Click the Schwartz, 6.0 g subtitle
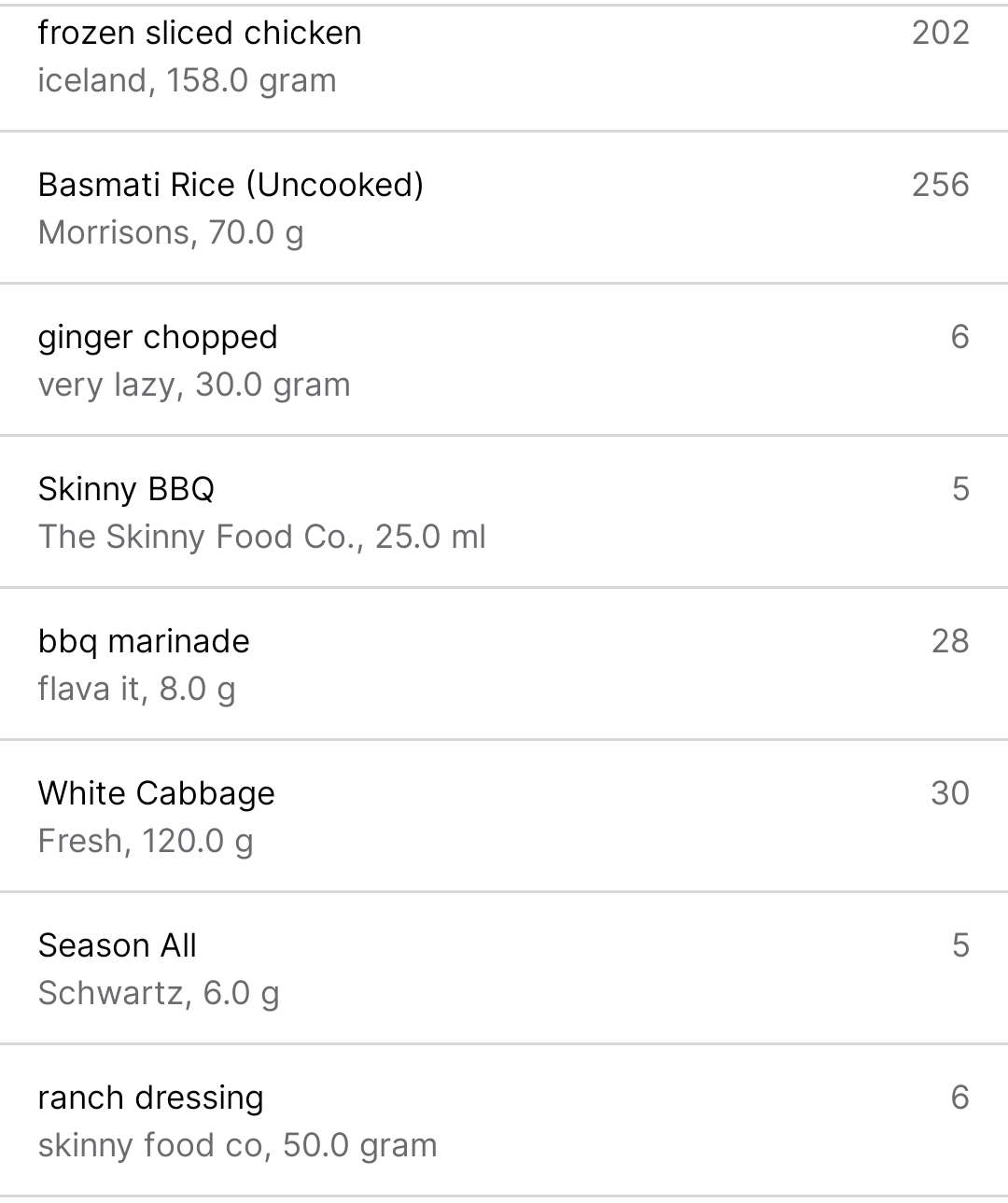 coord(159,993)
